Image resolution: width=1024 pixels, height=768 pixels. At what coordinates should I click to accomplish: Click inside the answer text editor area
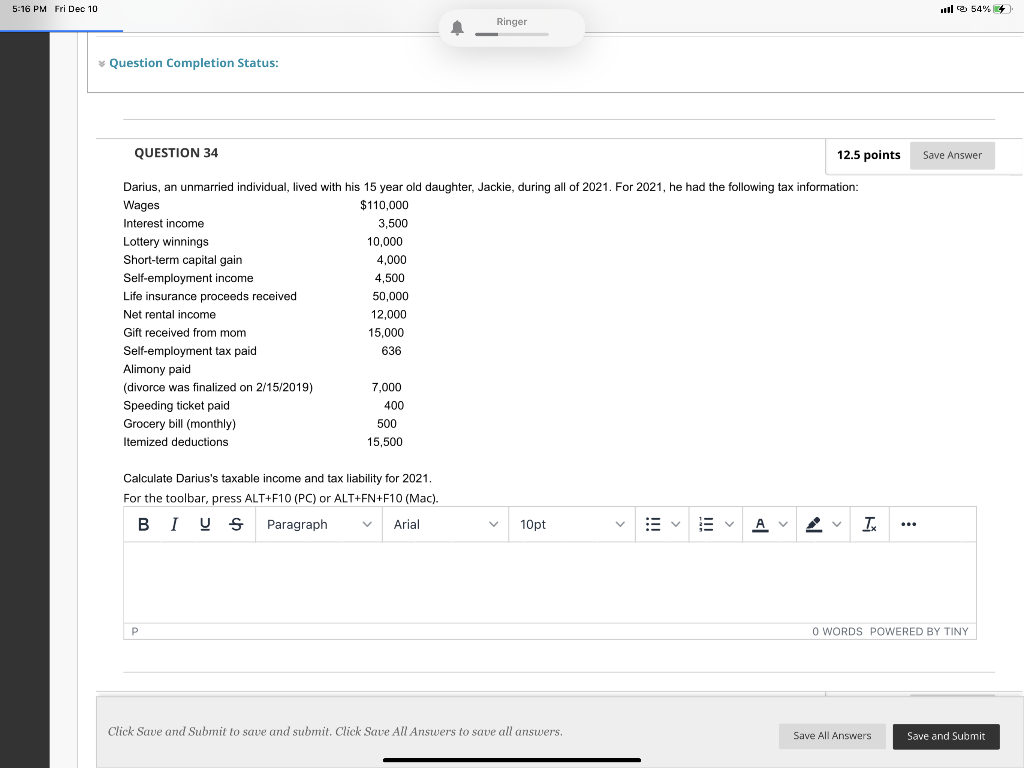tap(550, 582)
